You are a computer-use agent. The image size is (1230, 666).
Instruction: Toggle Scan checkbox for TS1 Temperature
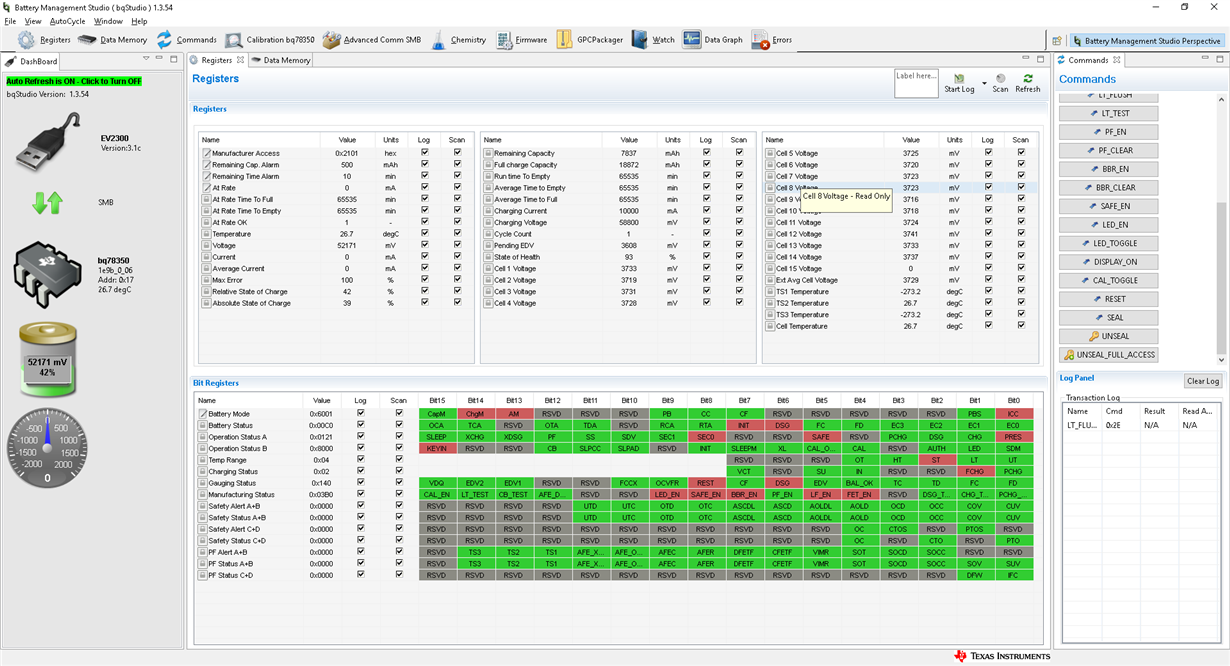1021,291
